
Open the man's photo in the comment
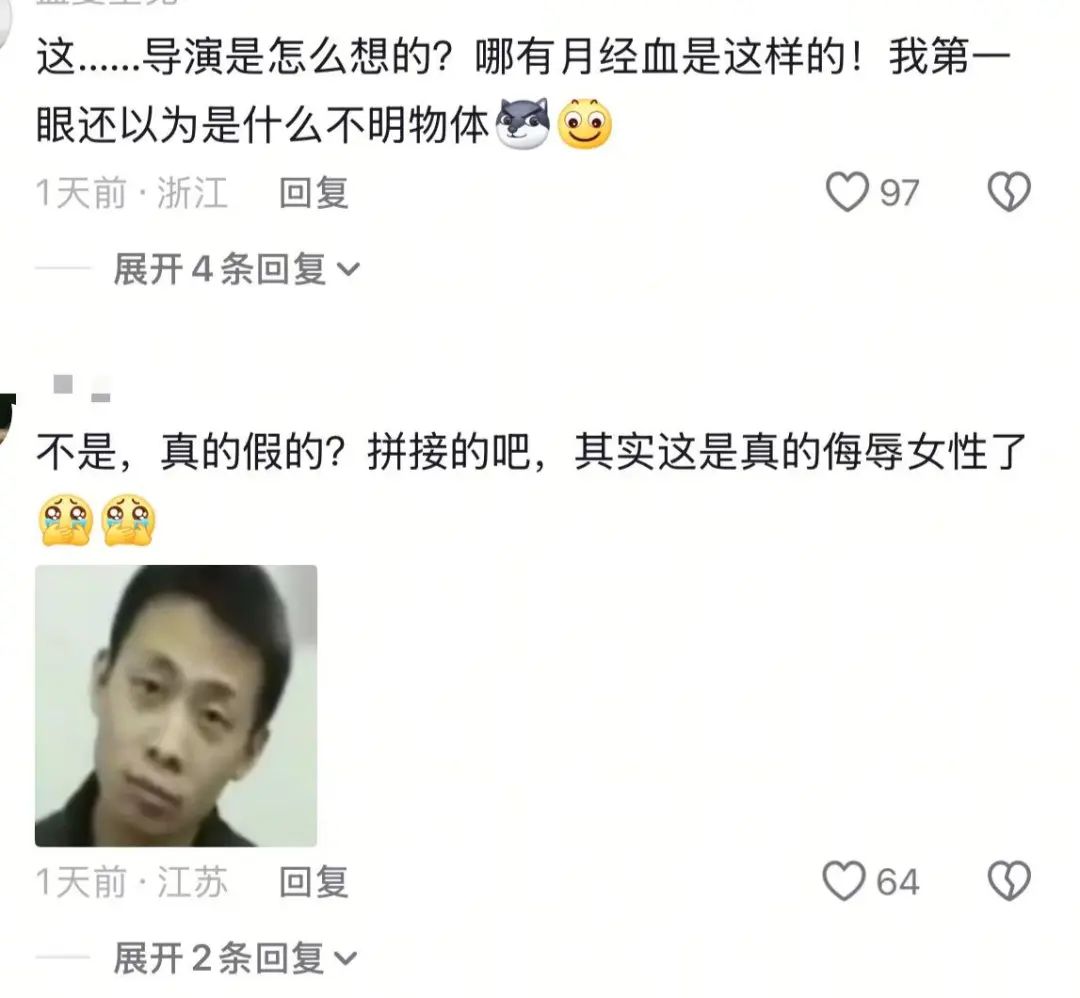click(176, 705)
